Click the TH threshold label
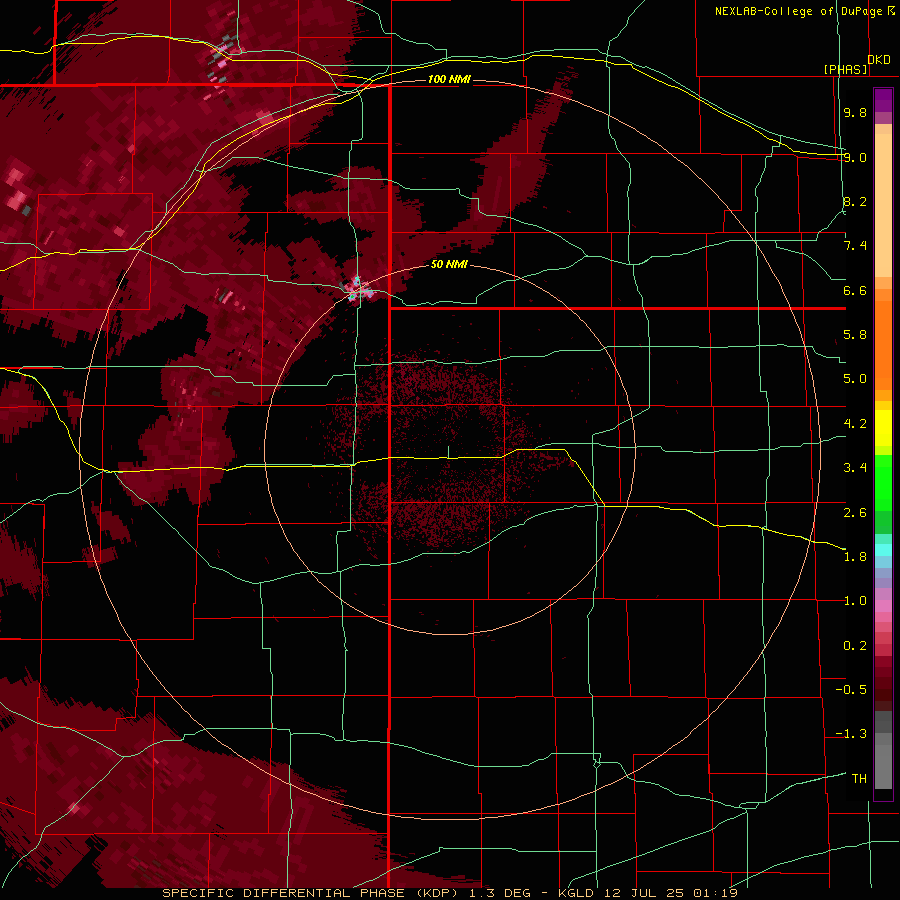900x900 pixels. tap(859, 779)
